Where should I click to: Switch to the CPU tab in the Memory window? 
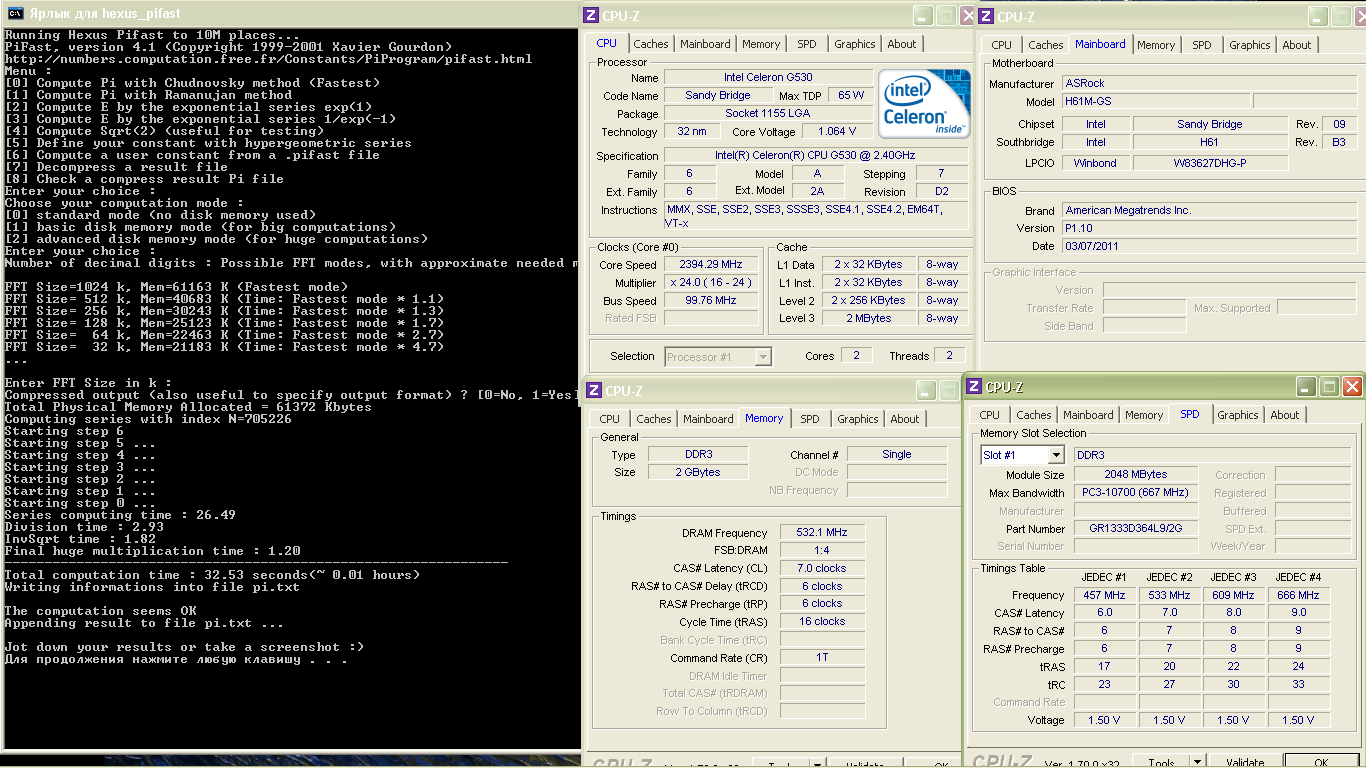click(610, 419)
